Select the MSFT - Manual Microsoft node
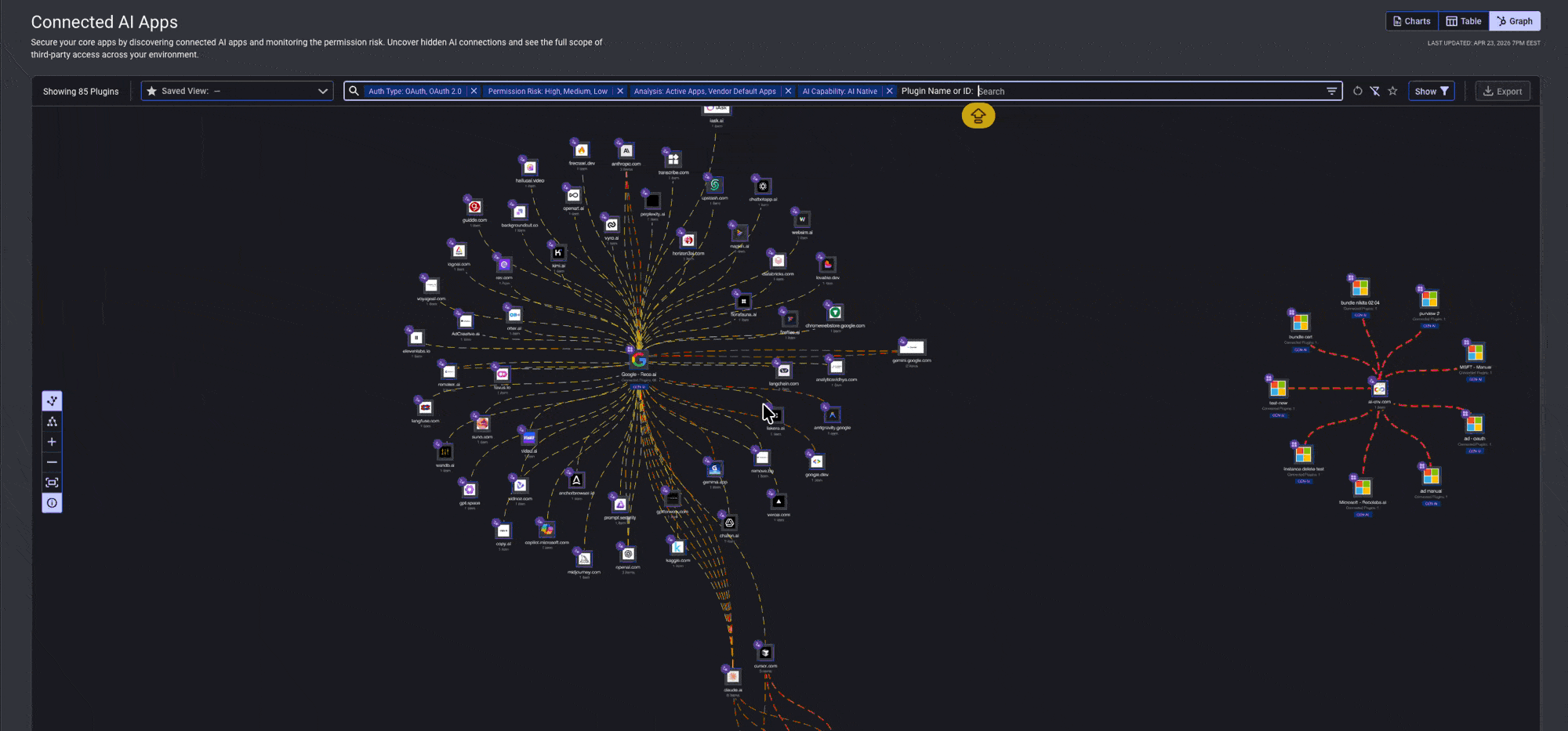Image resolution: width=1568 pixels, height=731 pixels. tap(1475, 353)
